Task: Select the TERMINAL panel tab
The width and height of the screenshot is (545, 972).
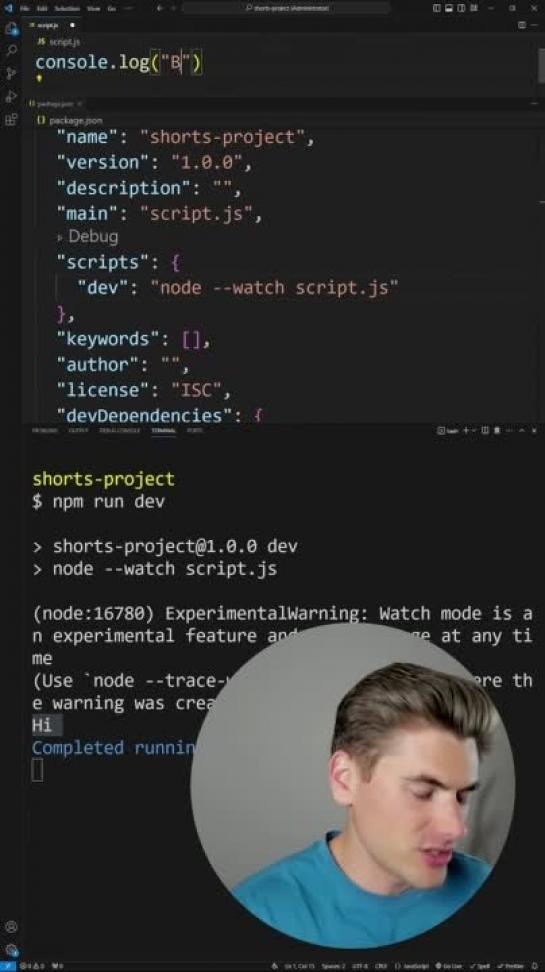Action: pos(164,430)
